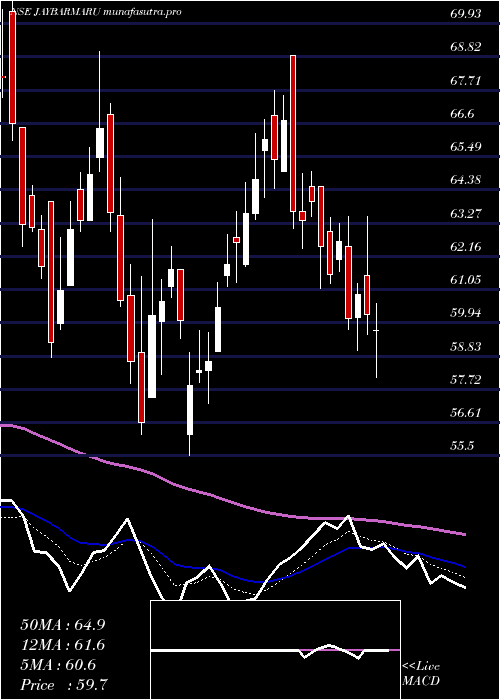Click the JAYBARMARU munafasutra.pro chart title
This screenshot has width=500, height=700.
click(x=107, y=12)
